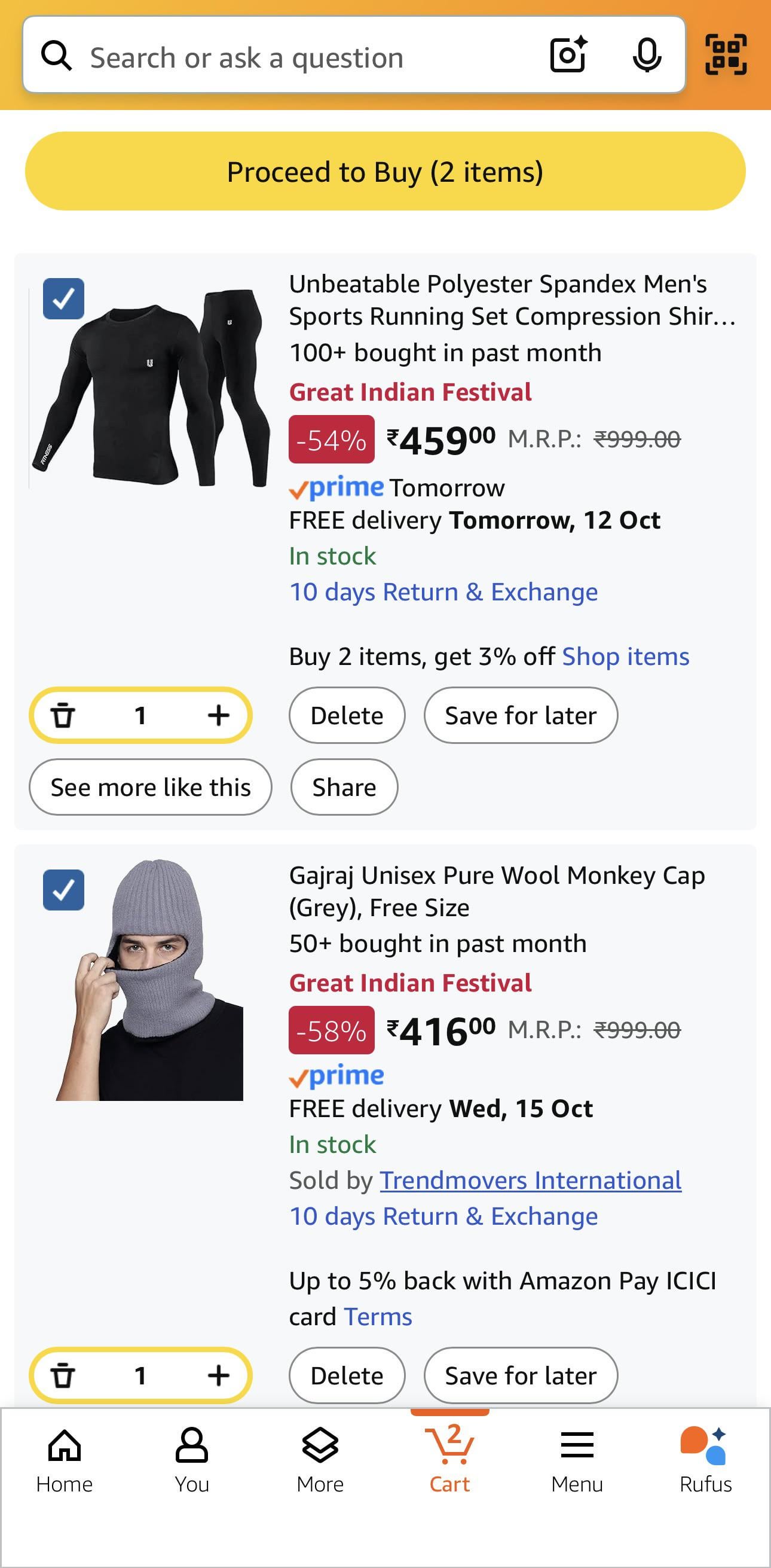Open Shop items offer link
This screenshot has width=771, height=1568.
coord(625,657)
